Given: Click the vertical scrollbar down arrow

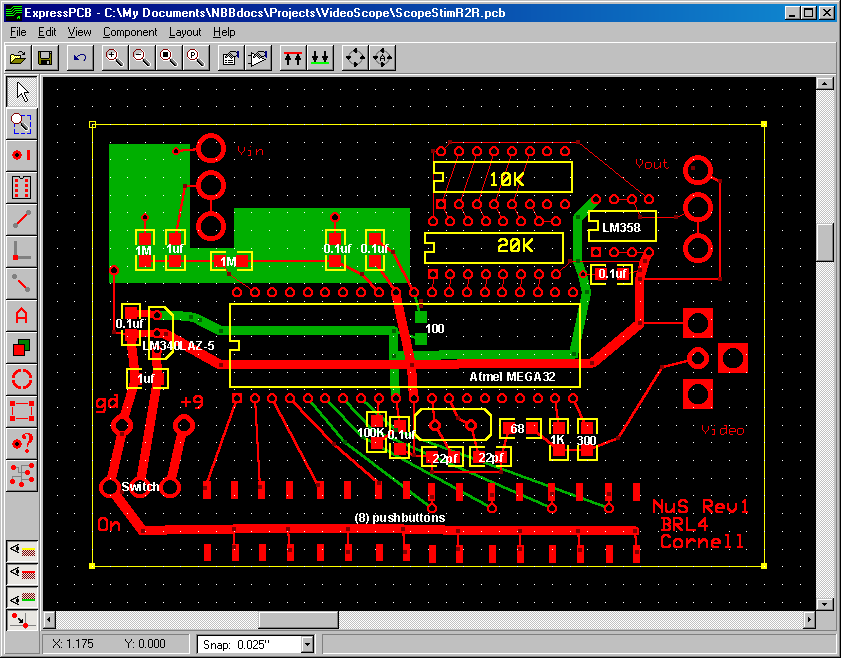Looking at the screenshot, I should [x=824, y=604].
